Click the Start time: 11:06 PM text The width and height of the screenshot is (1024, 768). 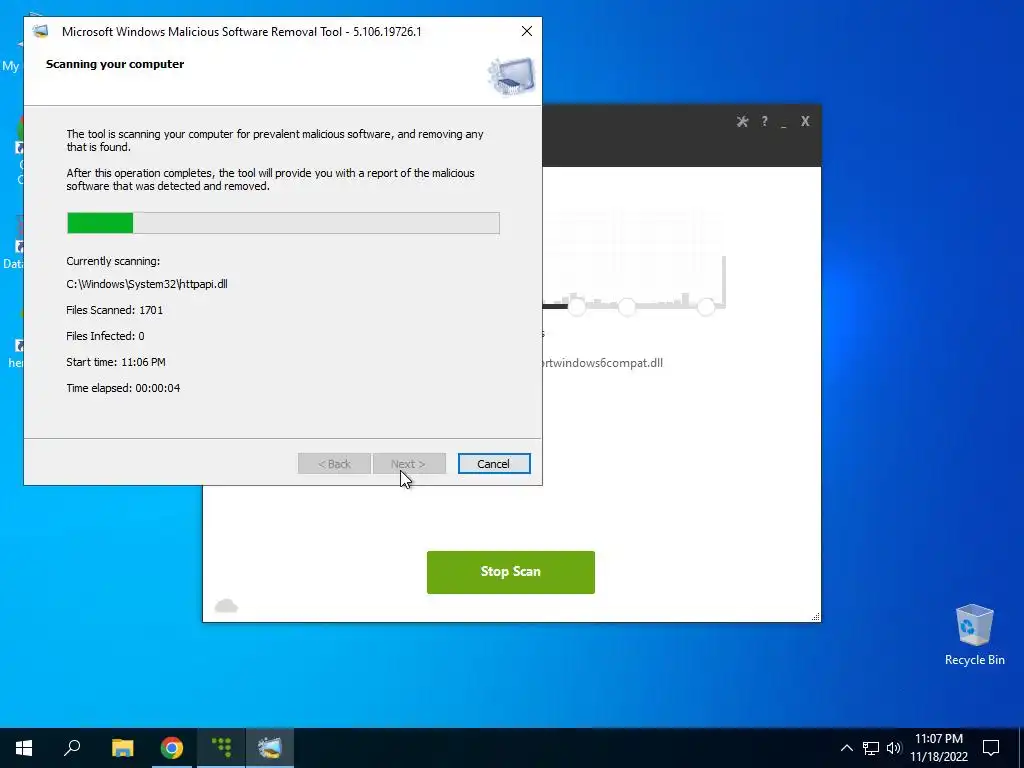[116, 362]
